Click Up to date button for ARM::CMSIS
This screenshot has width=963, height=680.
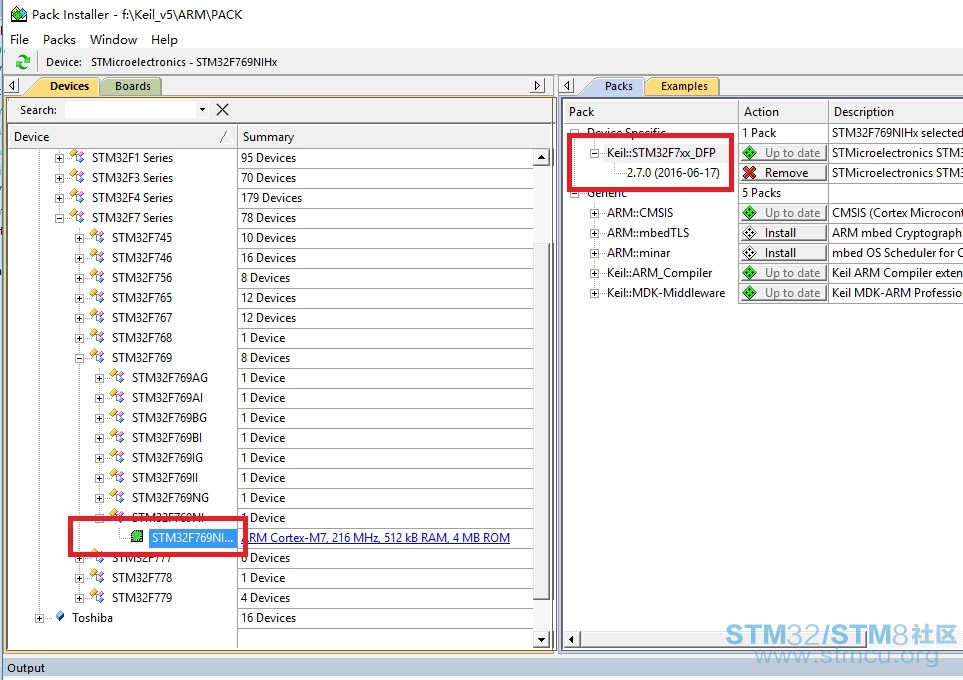click(x=783, y=213)
